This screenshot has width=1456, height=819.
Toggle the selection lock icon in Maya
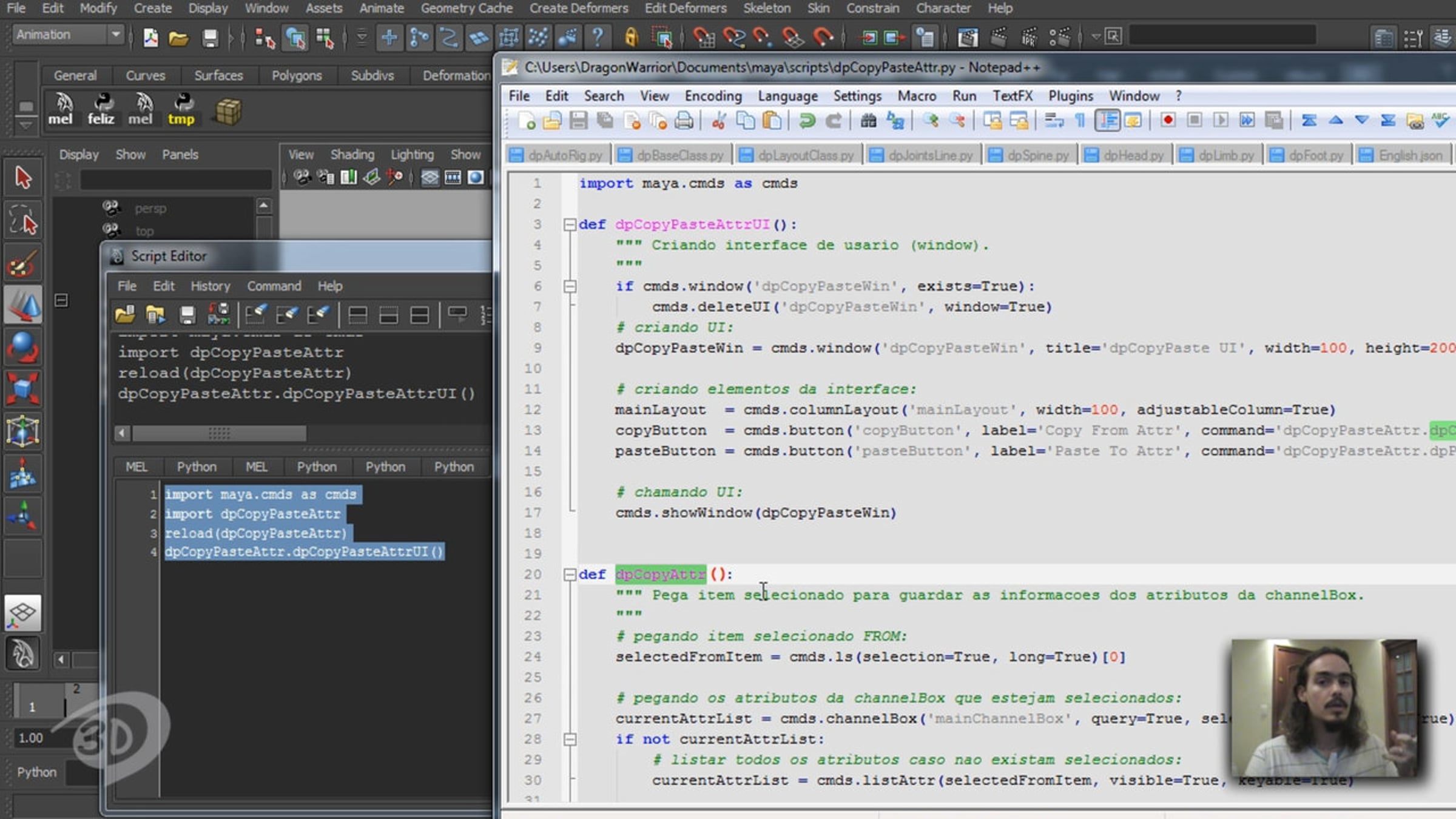coord(631,38)
